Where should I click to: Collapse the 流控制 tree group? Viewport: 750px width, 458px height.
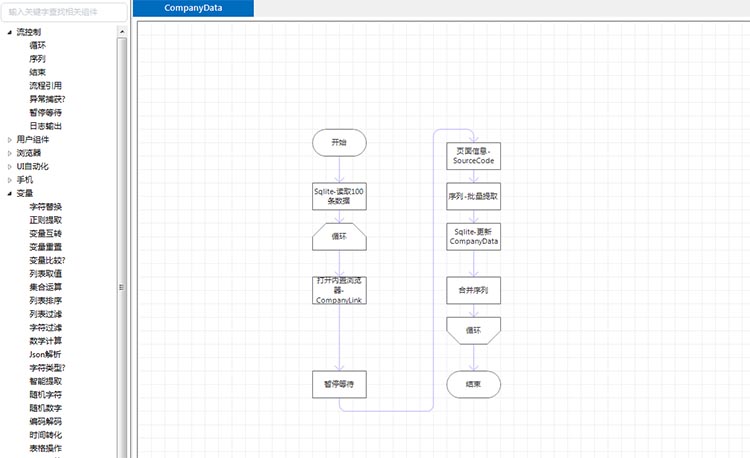[10, 32]
